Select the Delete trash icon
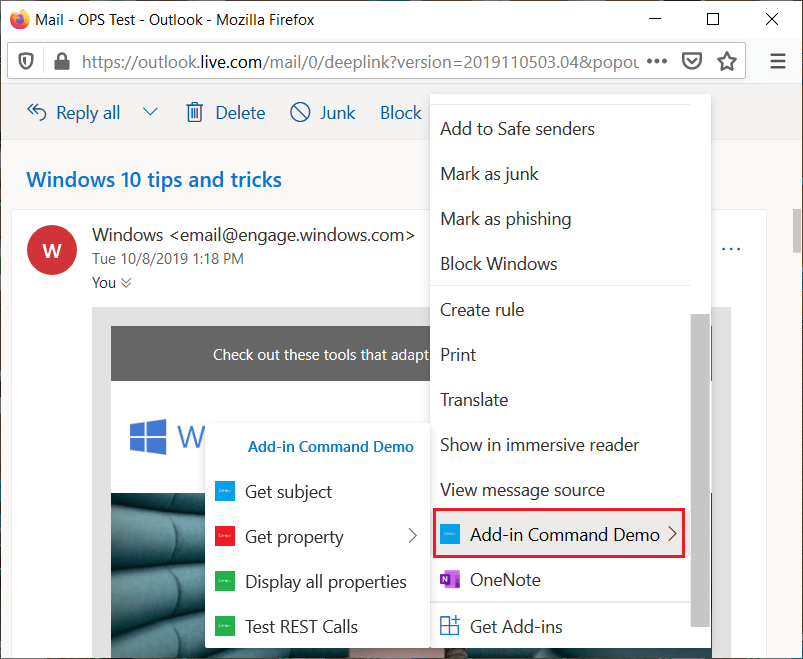 194,112
